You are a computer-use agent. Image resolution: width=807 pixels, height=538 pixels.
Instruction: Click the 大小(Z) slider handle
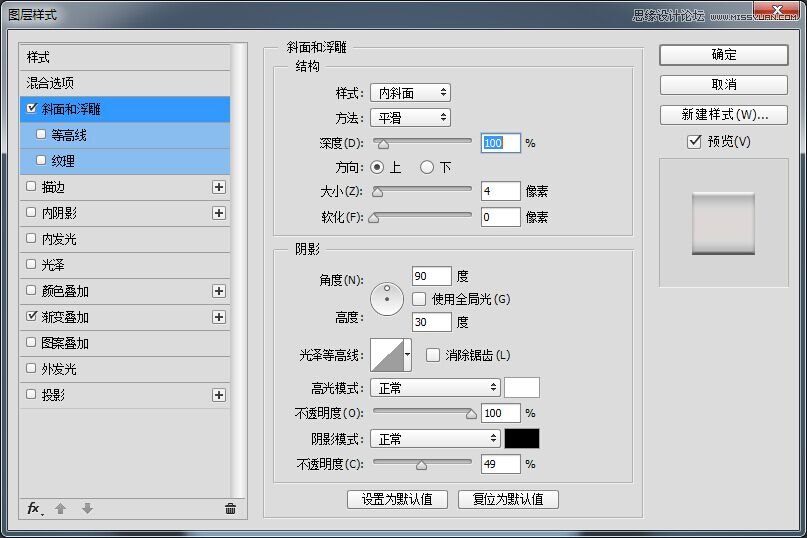click(378, 192)
